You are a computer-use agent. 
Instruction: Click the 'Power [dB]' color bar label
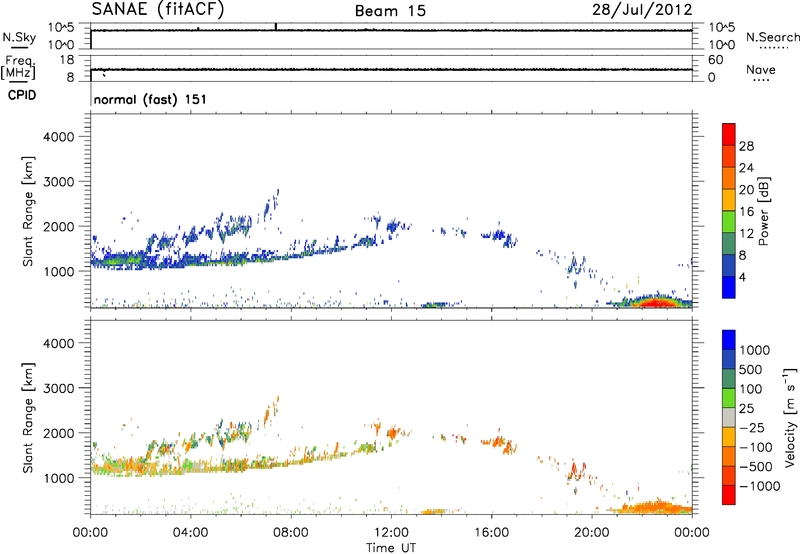point(764,211)
